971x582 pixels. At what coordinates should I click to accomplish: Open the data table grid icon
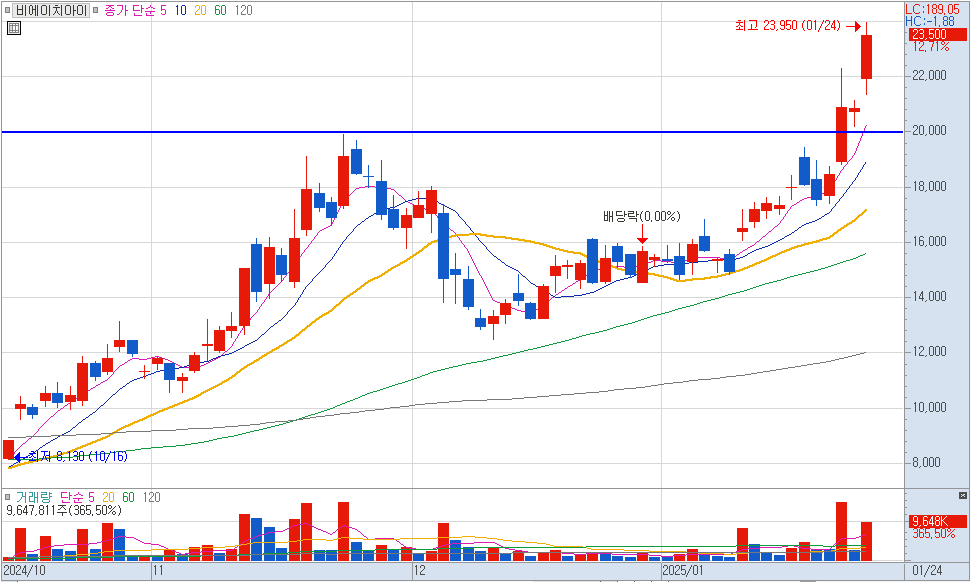pos(14,28)
